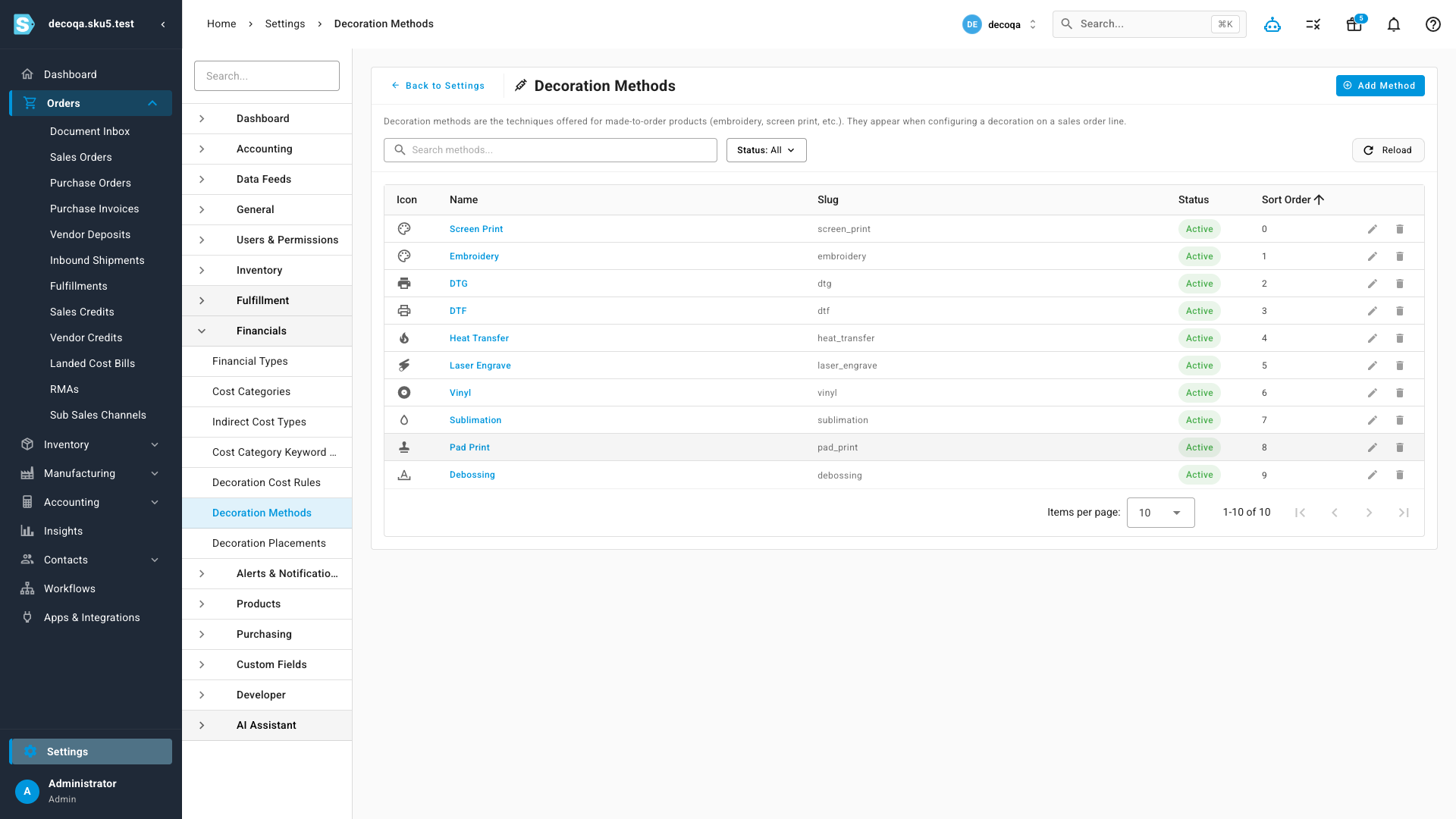Navigate to Home breadcrumb
1456x819 pixels.
pos(221,24)
